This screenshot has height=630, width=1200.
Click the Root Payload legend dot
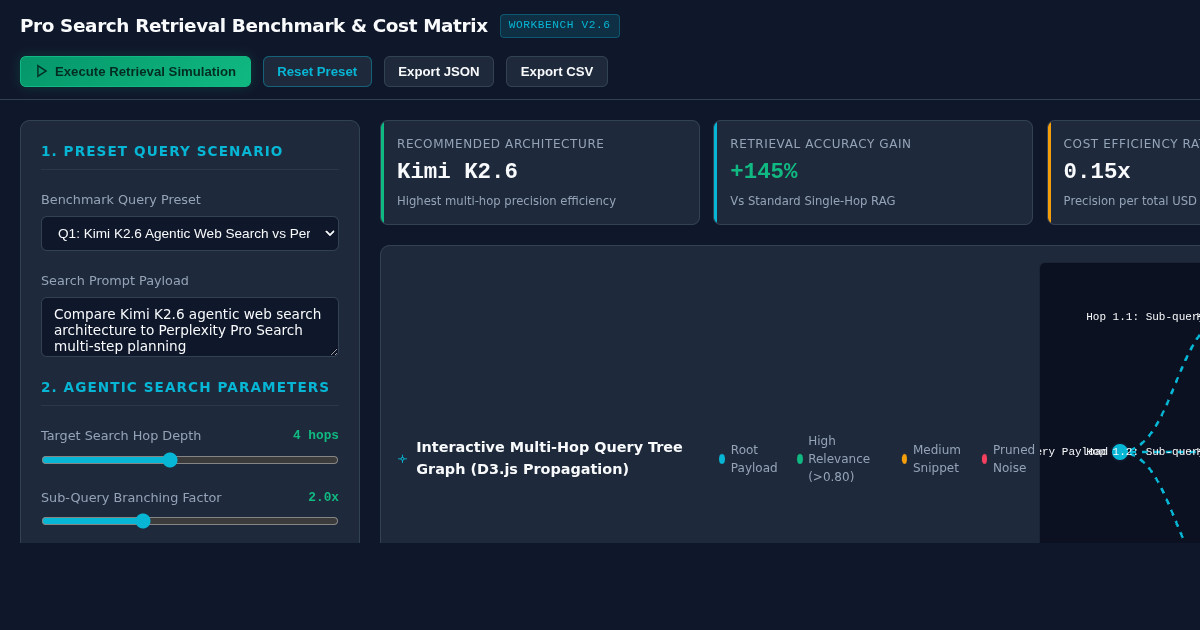tap(722, 459)
